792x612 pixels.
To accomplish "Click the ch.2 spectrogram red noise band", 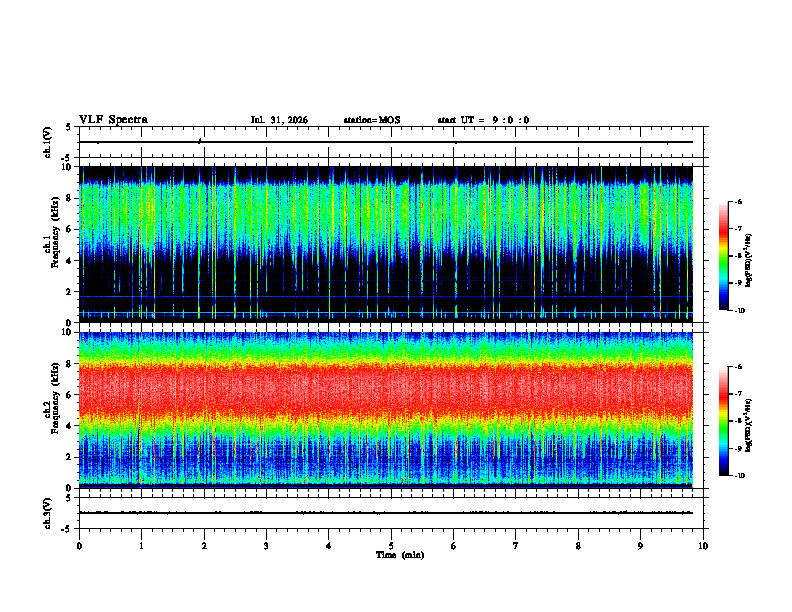I will [x=386, y=389].
